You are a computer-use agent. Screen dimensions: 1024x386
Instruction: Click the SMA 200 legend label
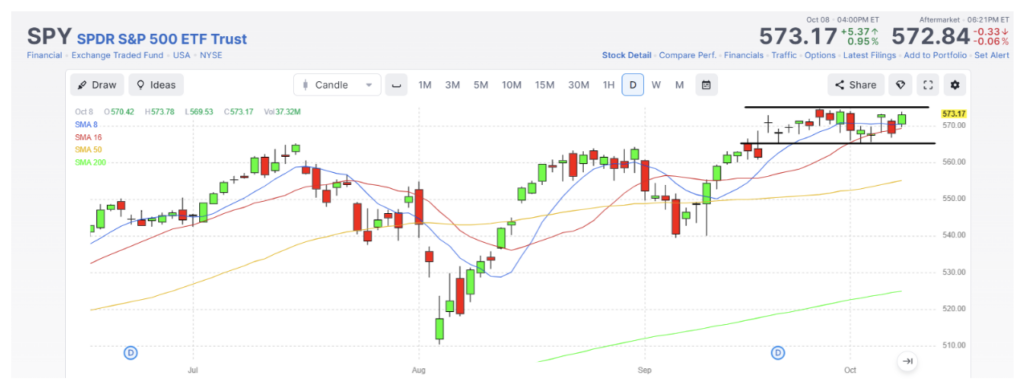click(90, 162)
